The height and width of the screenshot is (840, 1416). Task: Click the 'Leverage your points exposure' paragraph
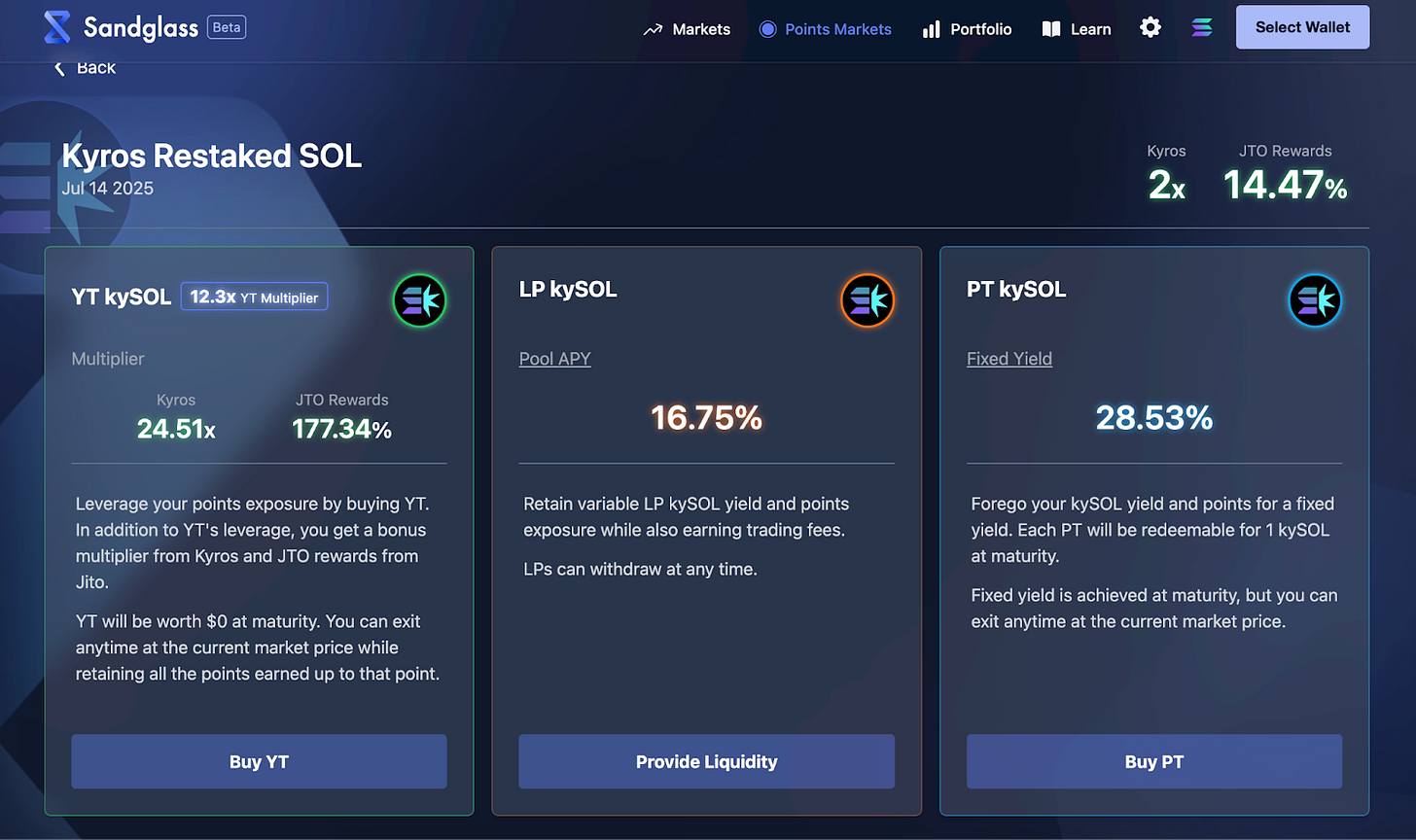coord(251,542)
